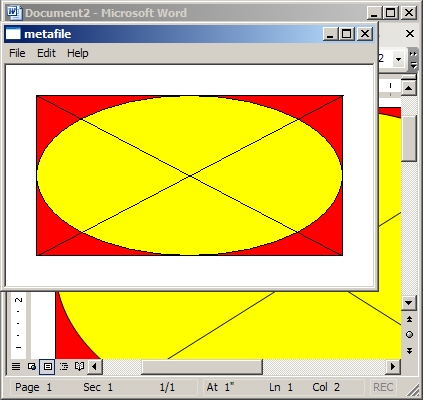
Task: Open Word toolbar zoom dropdown arrow
Action: click(398, 59)
